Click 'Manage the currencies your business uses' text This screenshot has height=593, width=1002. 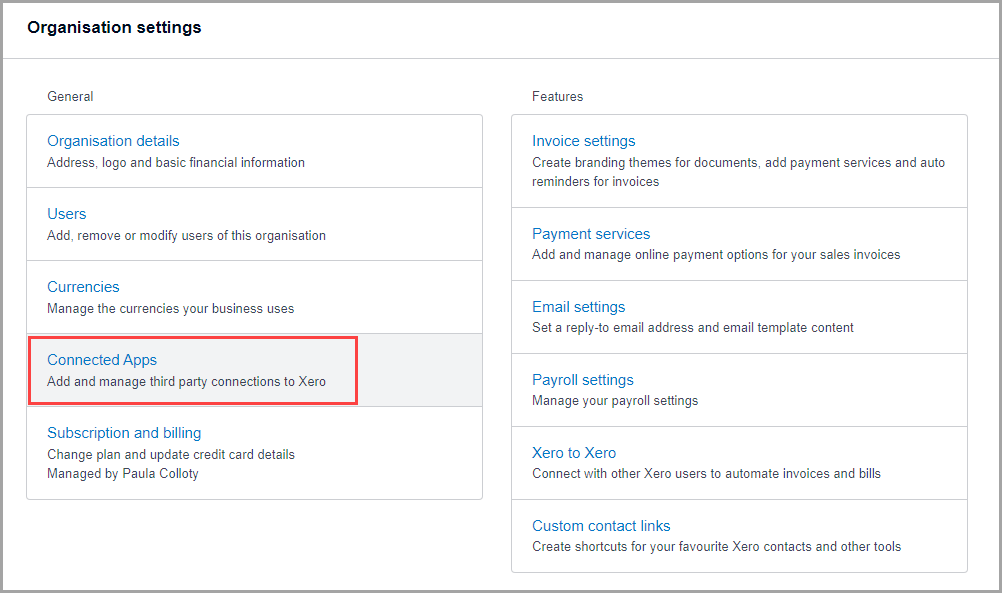(x=171, y=309)
